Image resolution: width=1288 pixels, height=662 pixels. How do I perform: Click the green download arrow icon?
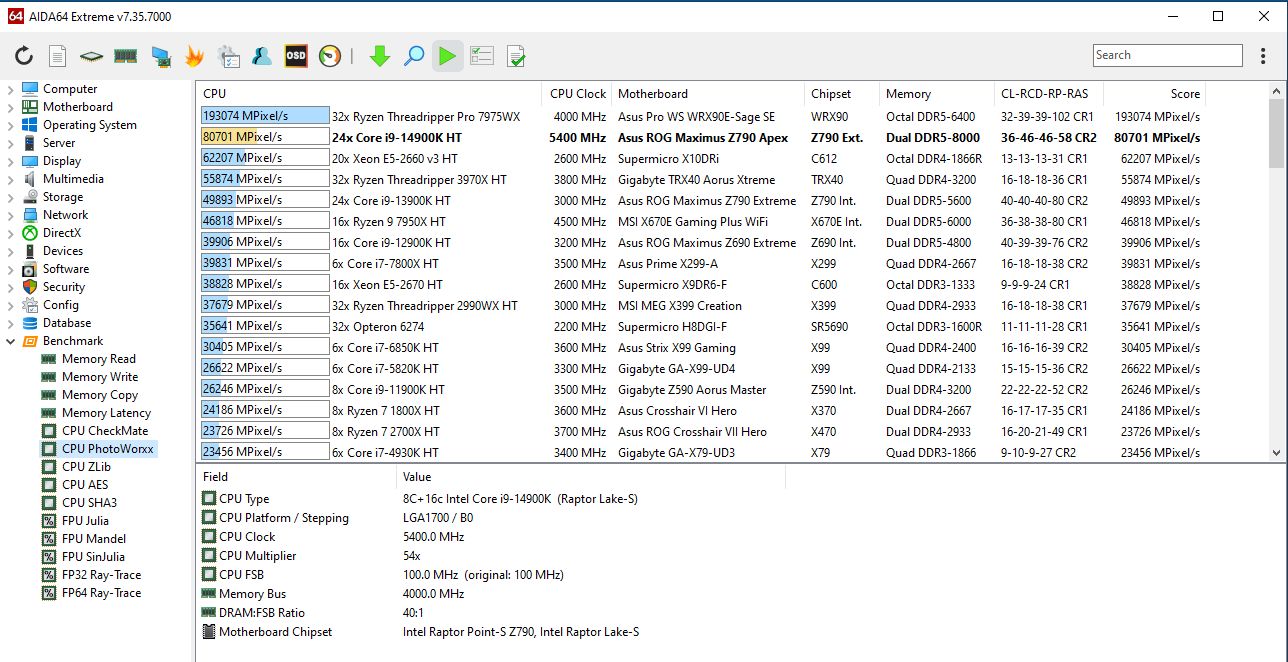(379, 56)
